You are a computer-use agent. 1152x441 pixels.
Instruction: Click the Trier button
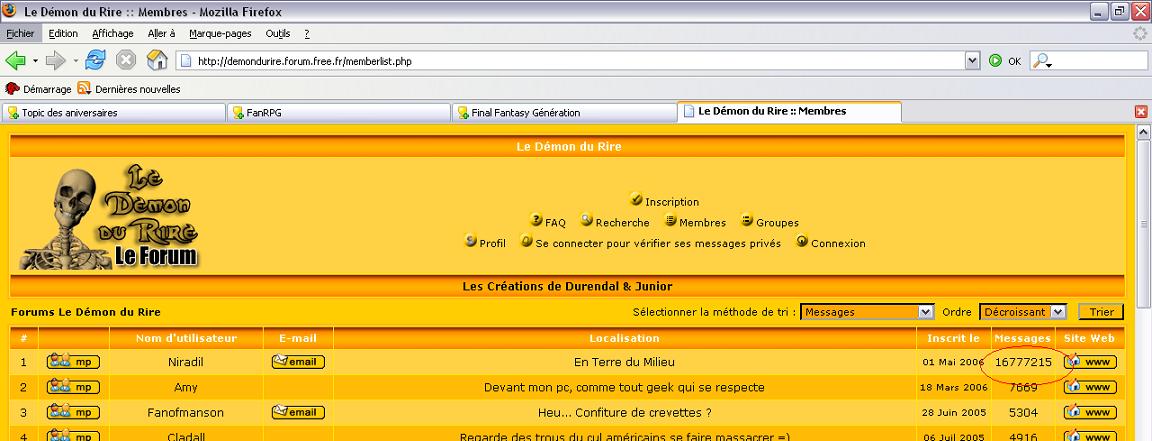pos(1101,312)
